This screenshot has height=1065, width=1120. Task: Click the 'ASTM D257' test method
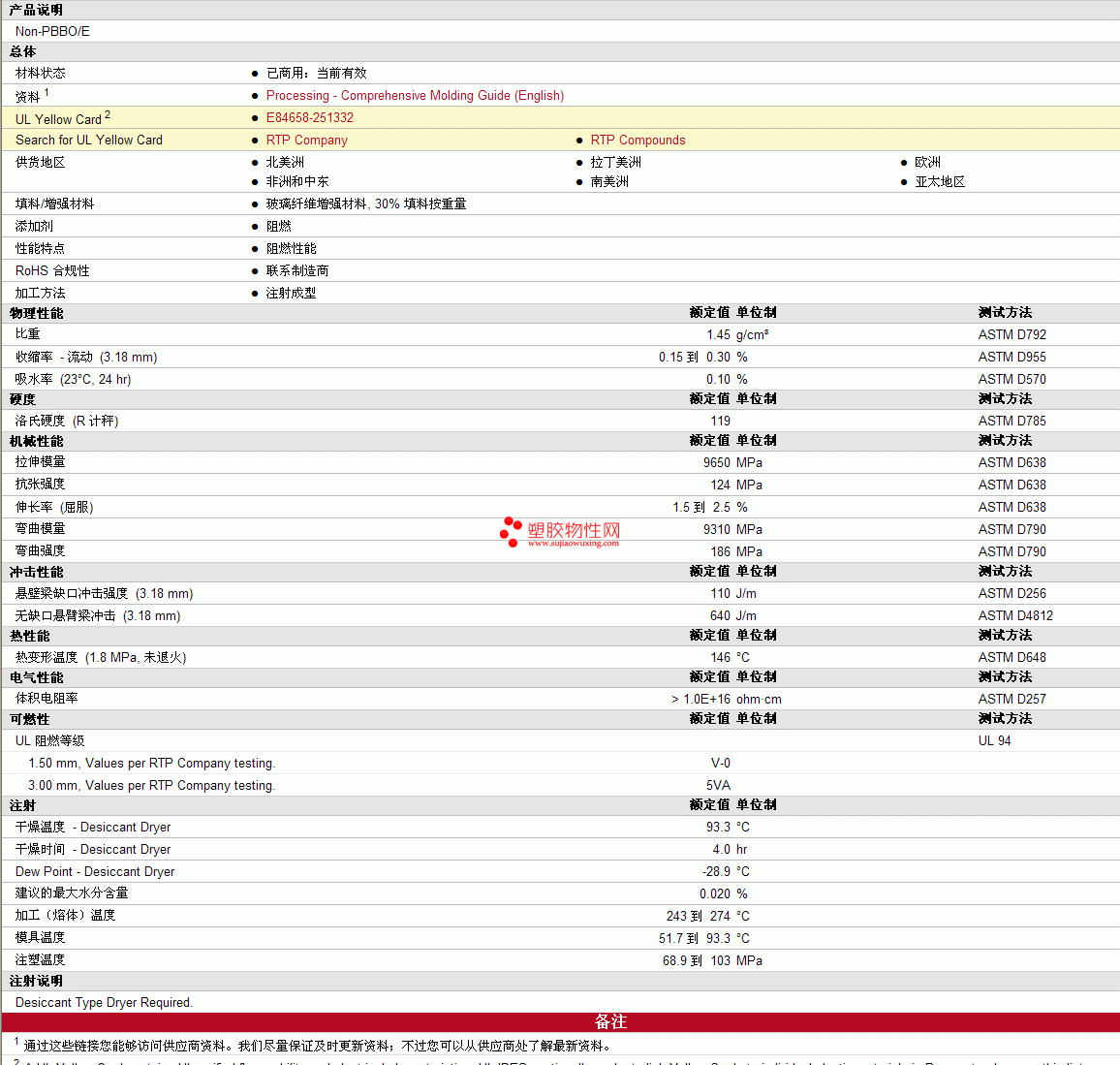point(1012,699)
